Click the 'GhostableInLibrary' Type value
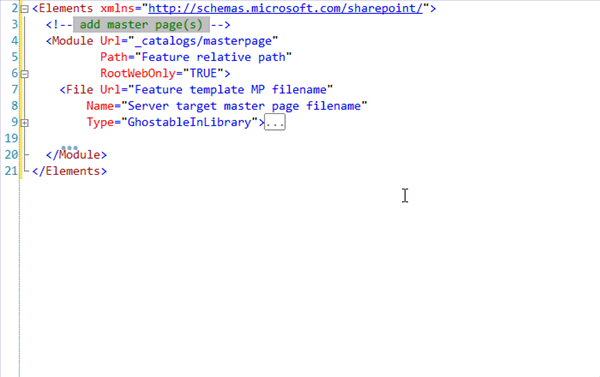The height and width of the screenshot is (377, 600). (189, 122)
